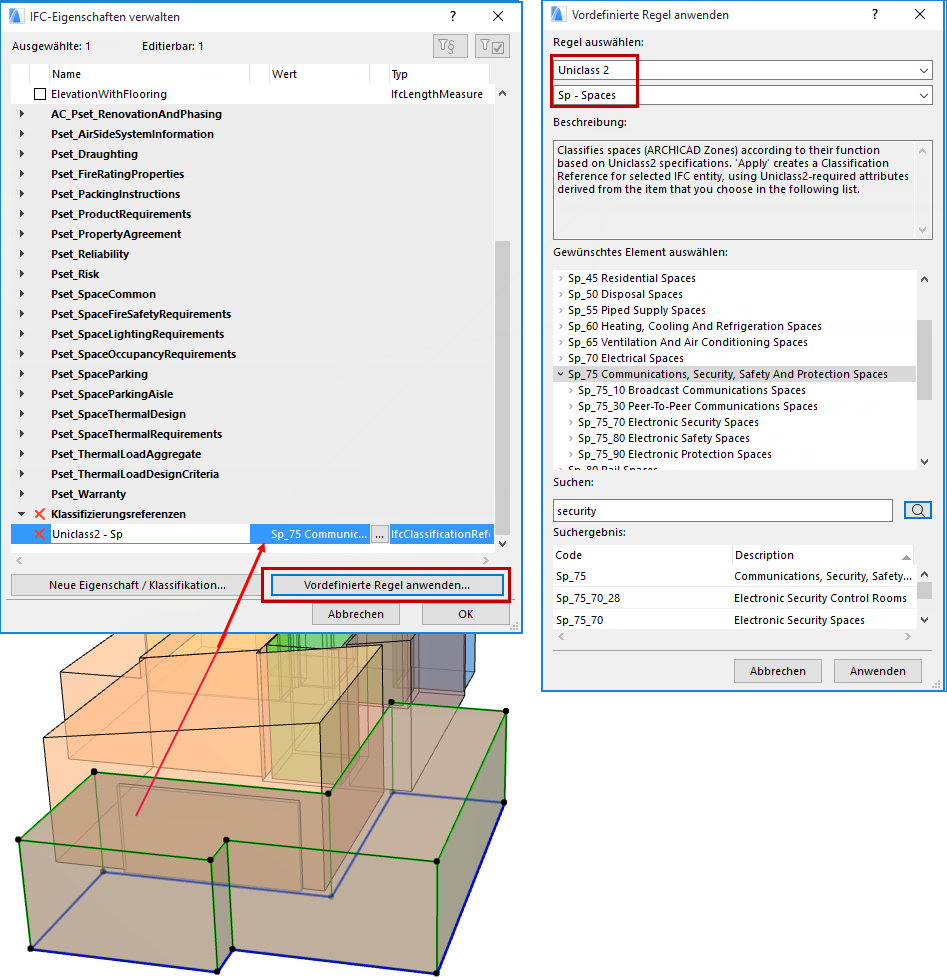Select Sp_75_30 Peer-To-Peer Communications Spaces
This screenshot has height=980, width=947.
(698, 406)
